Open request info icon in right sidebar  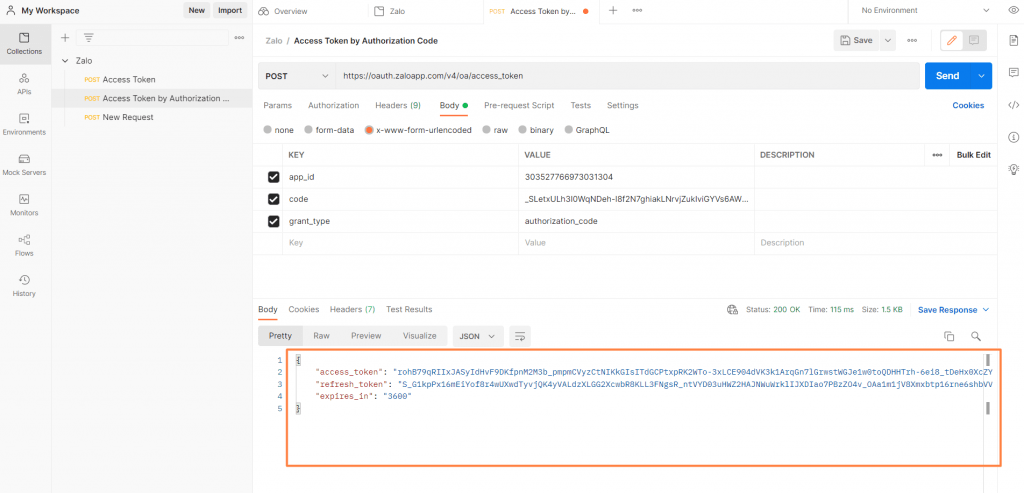1014,137
